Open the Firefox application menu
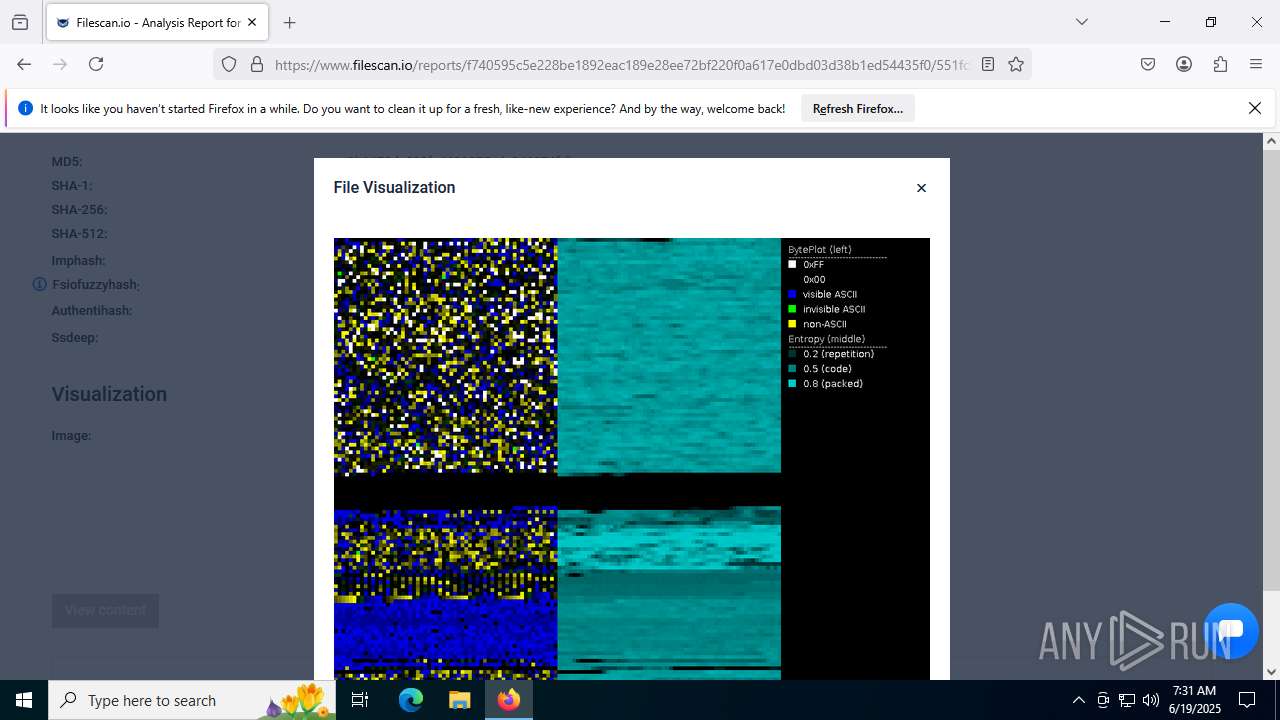1280x720 pixels. tap(1256, 64)
